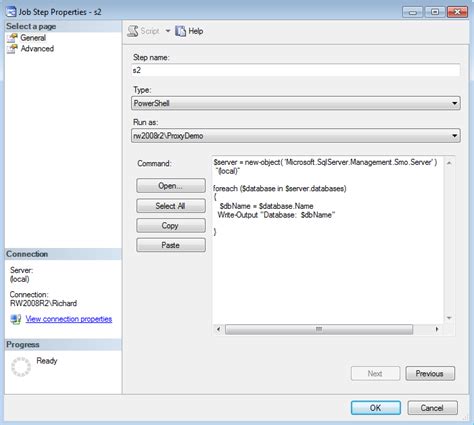Click the Job Step Properties title icon
Screen dimensions: 474x425
[x=11, y=12]
